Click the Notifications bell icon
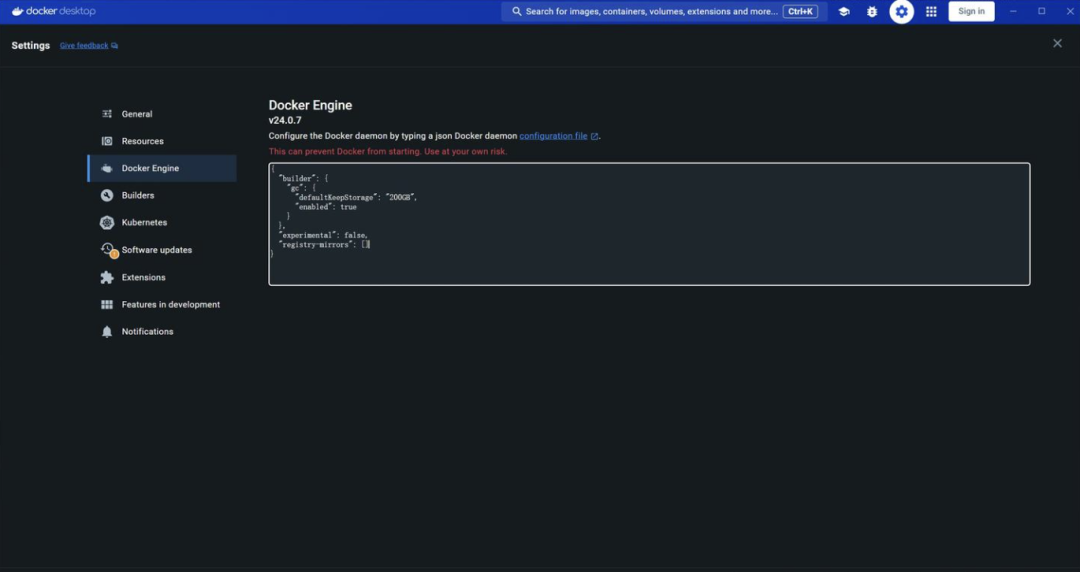Screen dimensions: 1080x572 coord(107,331)
